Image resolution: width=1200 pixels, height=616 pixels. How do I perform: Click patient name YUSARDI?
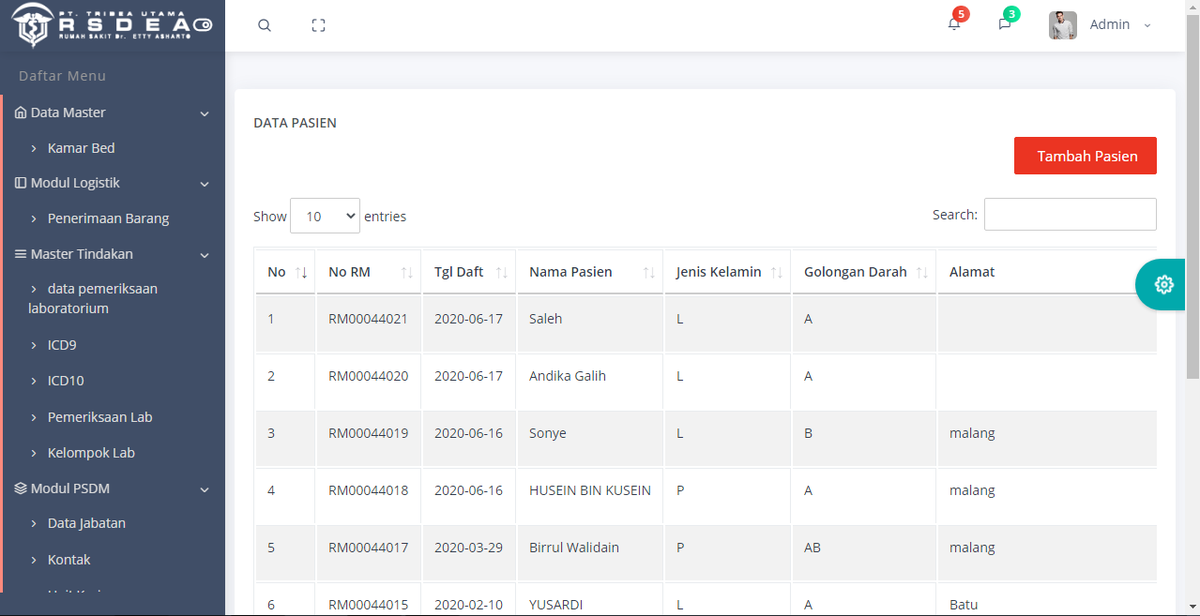[556, 604]
